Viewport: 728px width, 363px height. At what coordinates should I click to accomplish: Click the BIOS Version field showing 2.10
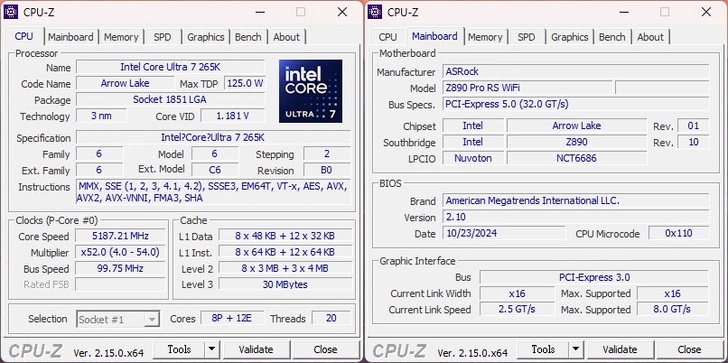(576, 217)
